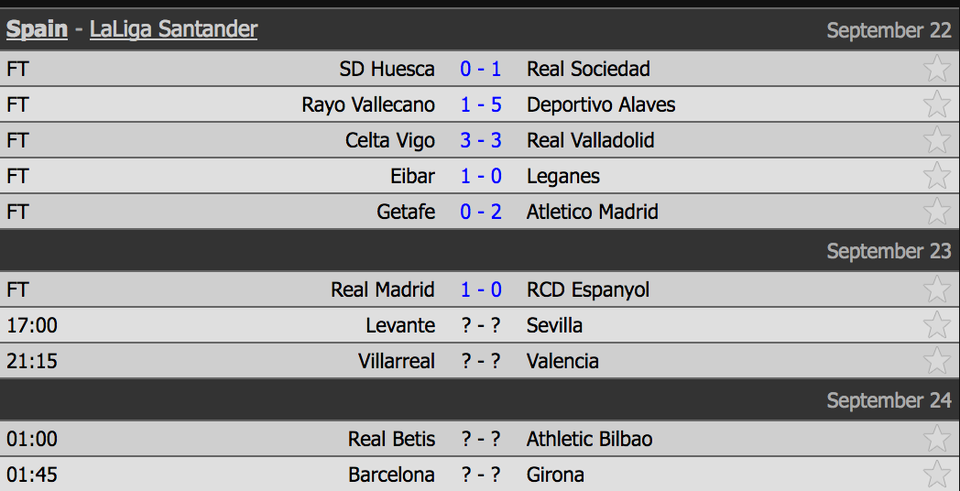The height and width of the screenshot is (491, 960).
Task: Star the Barcelona vs Girona fixture
Action: [x=937, y=474]
